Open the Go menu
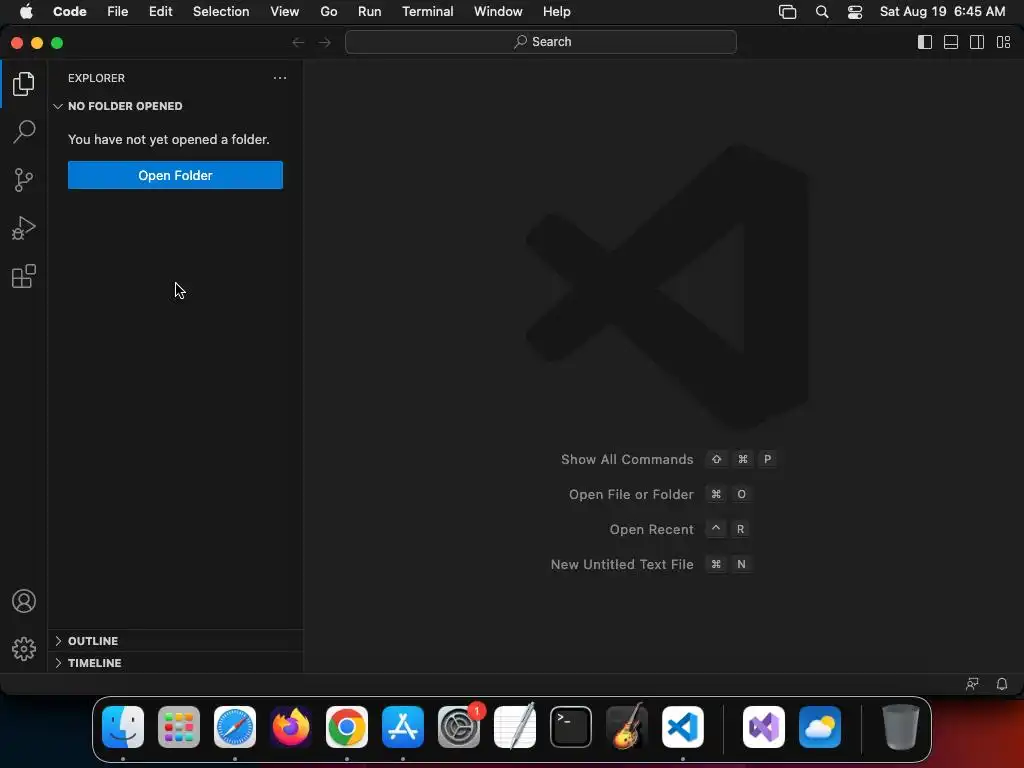This screenshot has height=768, width=1024. [328, 12]
